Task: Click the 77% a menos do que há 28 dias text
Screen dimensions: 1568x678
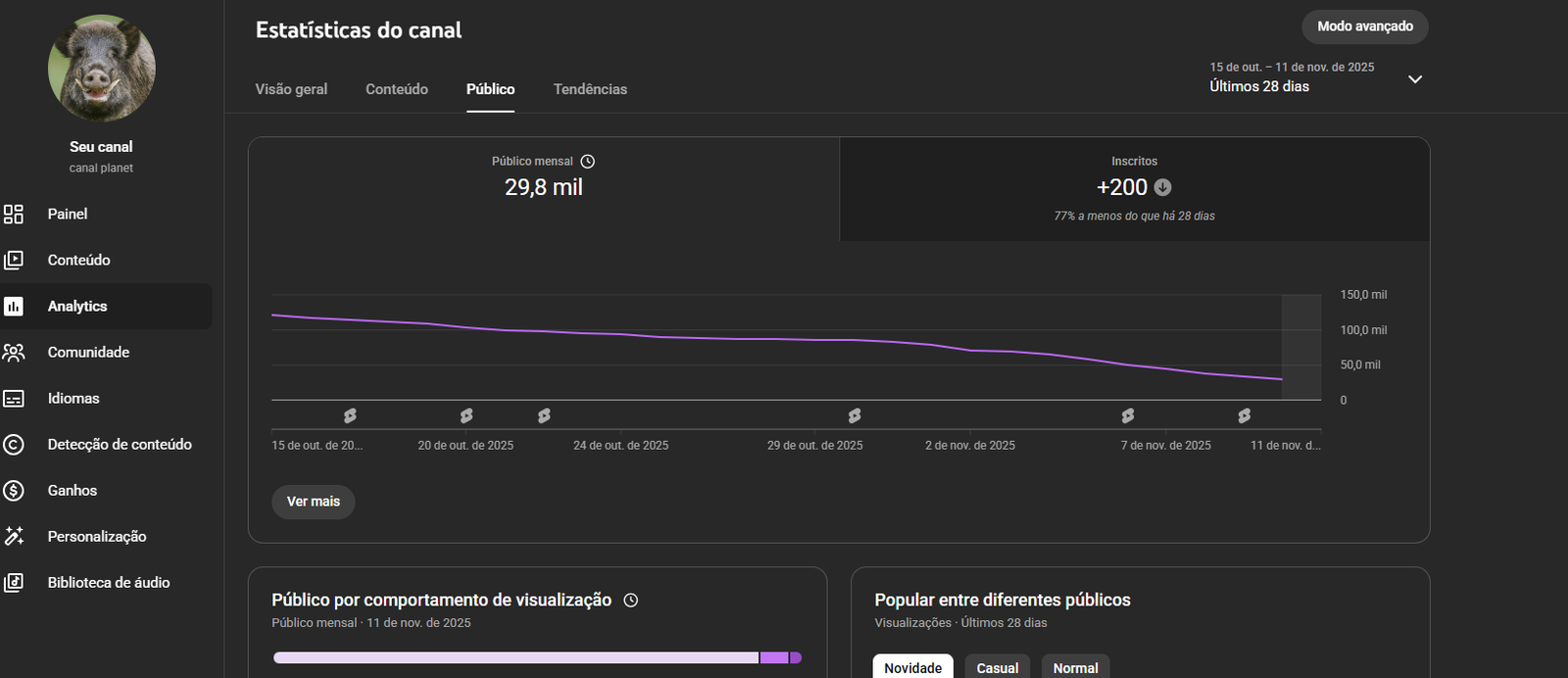Action: point(1135,216)
